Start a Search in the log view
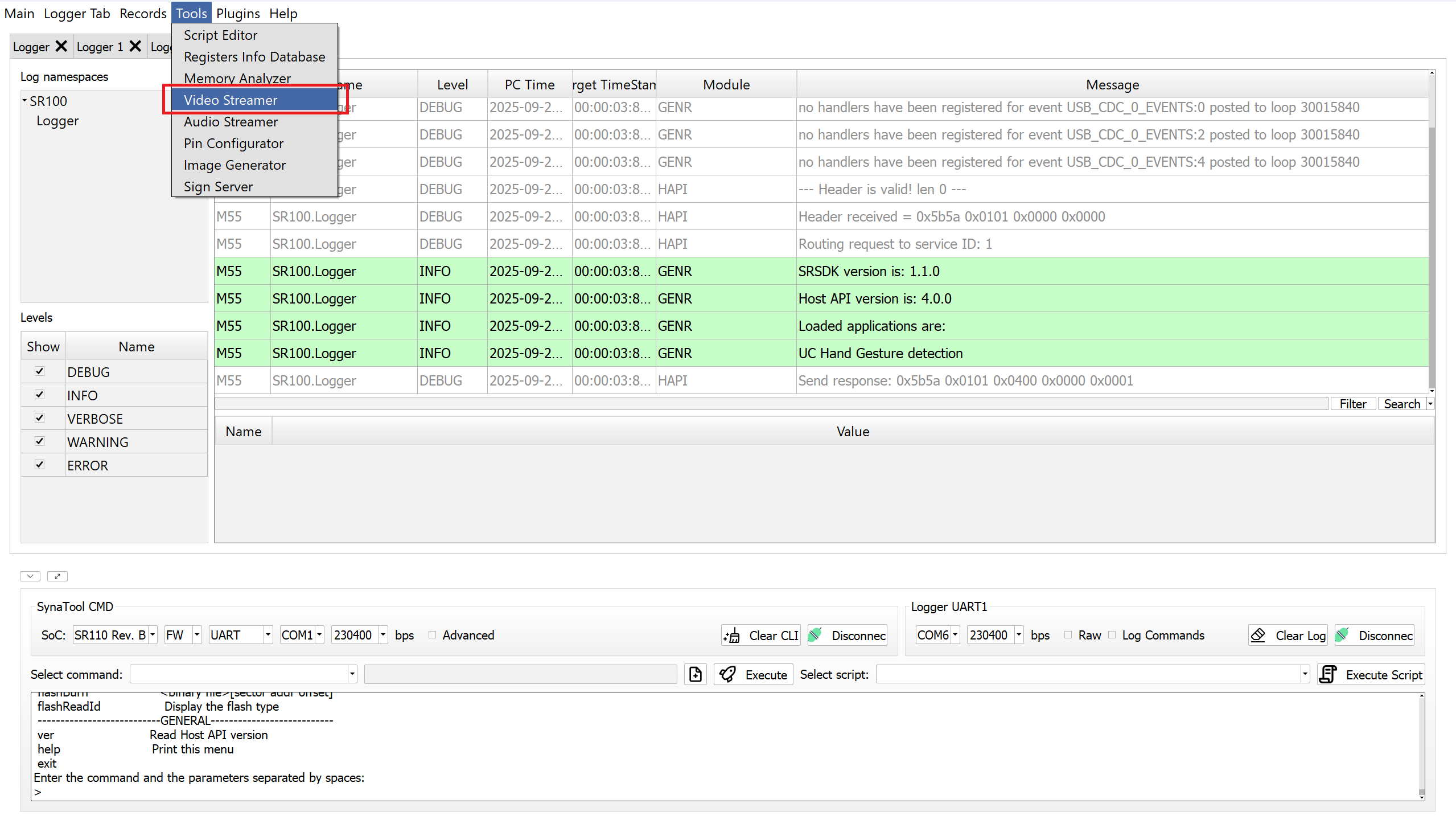 click(x=1402, y=404)
